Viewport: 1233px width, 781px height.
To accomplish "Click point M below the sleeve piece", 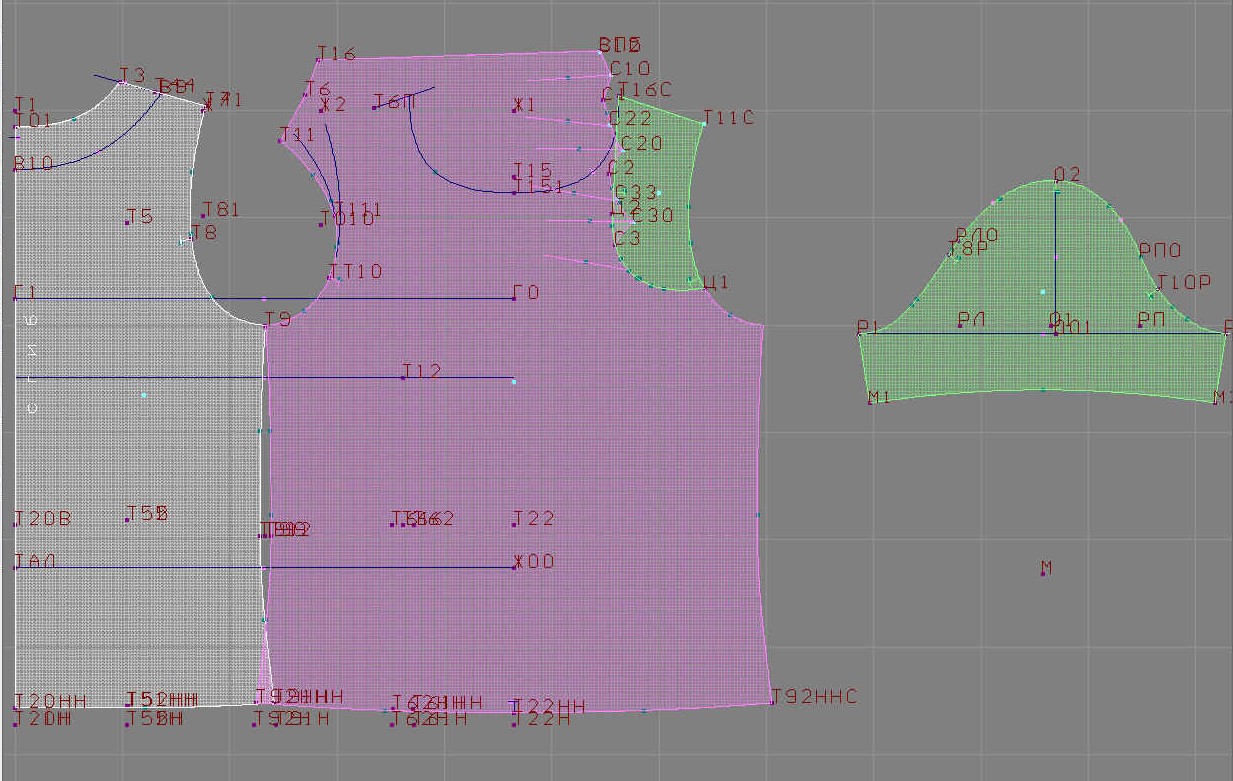I will coord(1043,574).
